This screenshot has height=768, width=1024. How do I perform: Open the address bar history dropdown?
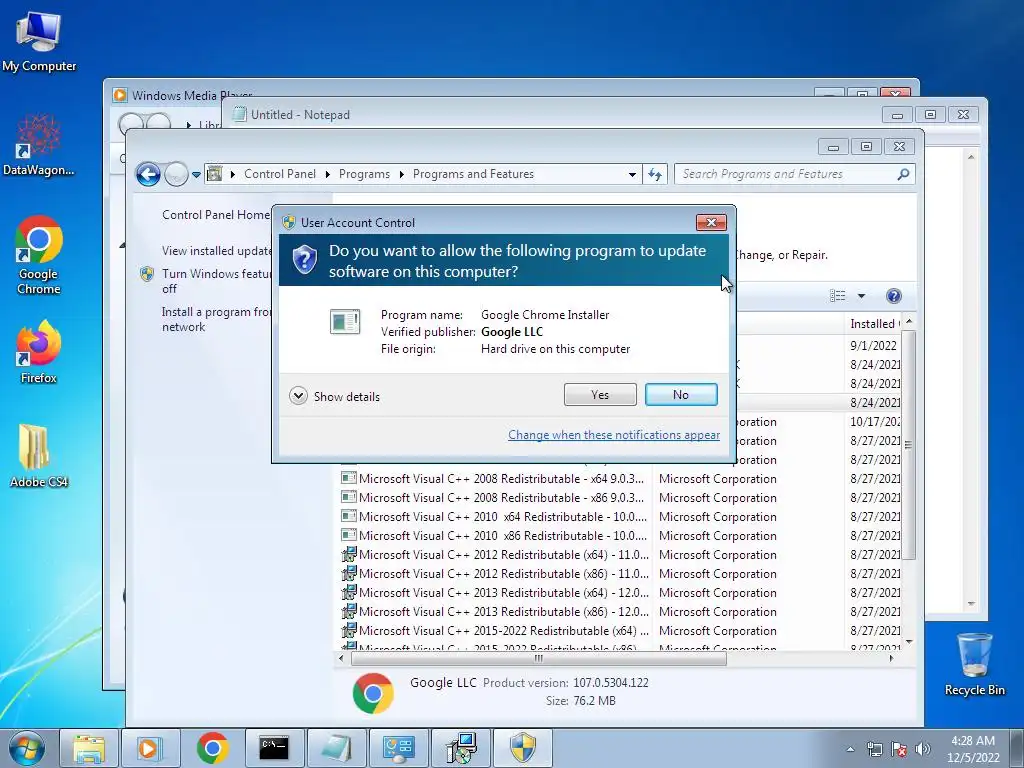point(632,174)
